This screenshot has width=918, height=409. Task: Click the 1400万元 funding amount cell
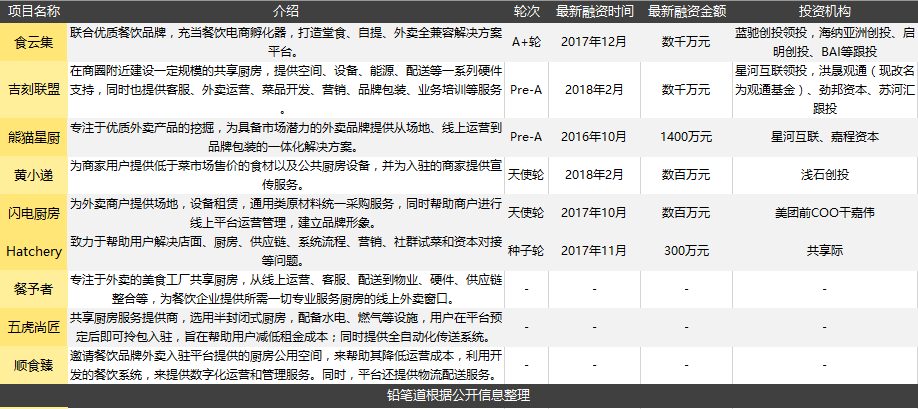686,137
